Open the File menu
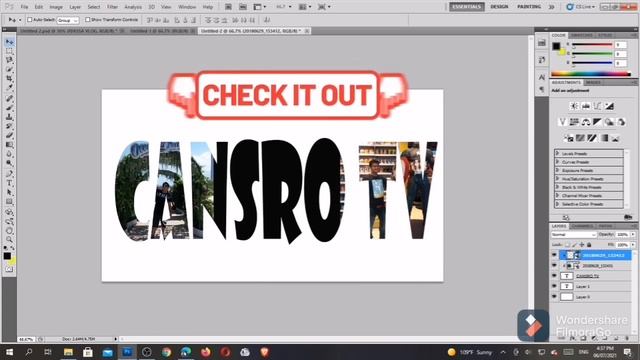Viewport: 640px width, 360px height. click(x=24, y=7)
